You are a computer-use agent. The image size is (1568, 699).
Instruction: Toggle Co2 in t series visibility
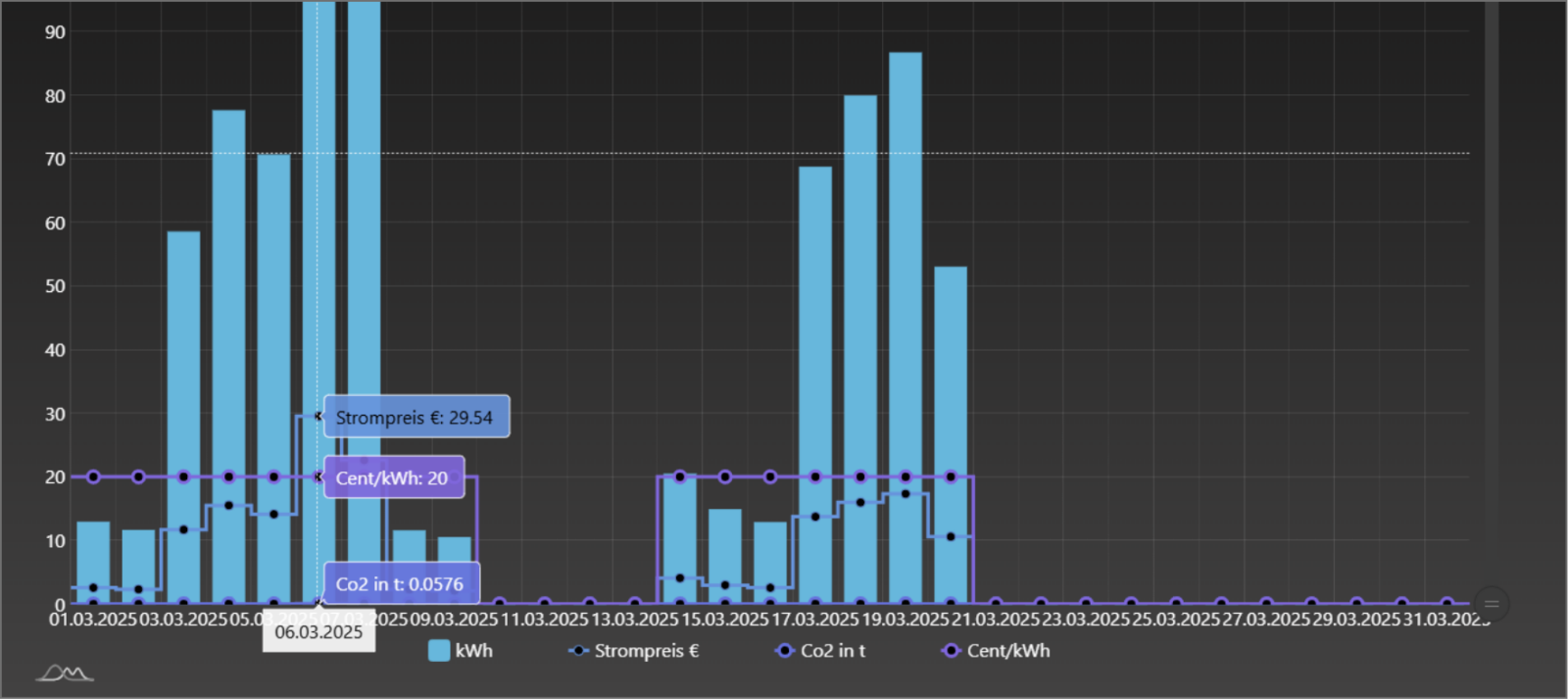832,650
